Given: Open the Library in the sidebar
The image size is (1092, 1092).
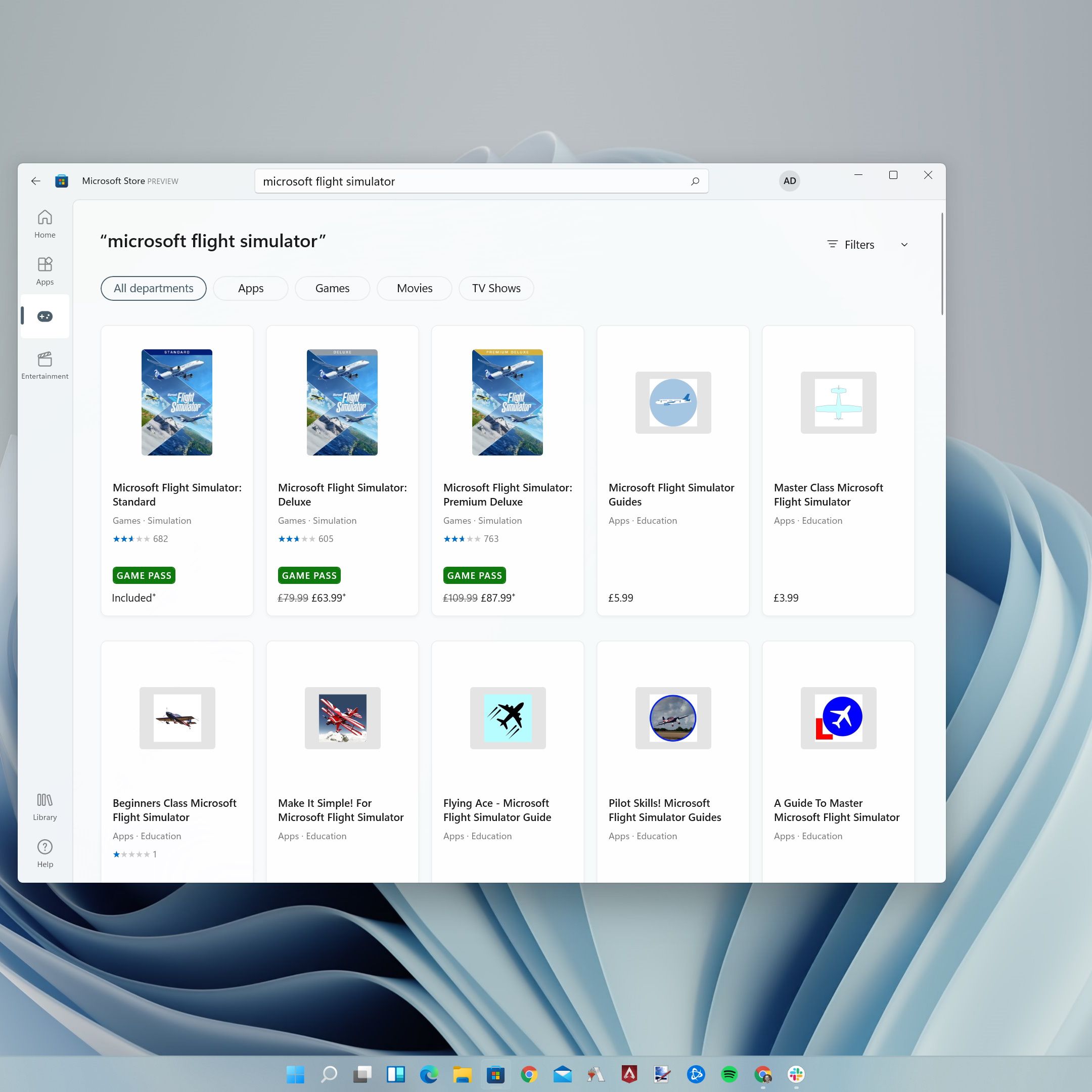Looking at the screenshot, I should click(44, 806).
